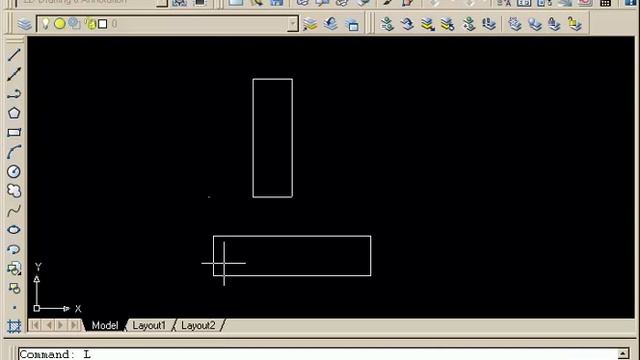Jump to first layout tab arrow
640x360 pixels.
click(36, 325)
